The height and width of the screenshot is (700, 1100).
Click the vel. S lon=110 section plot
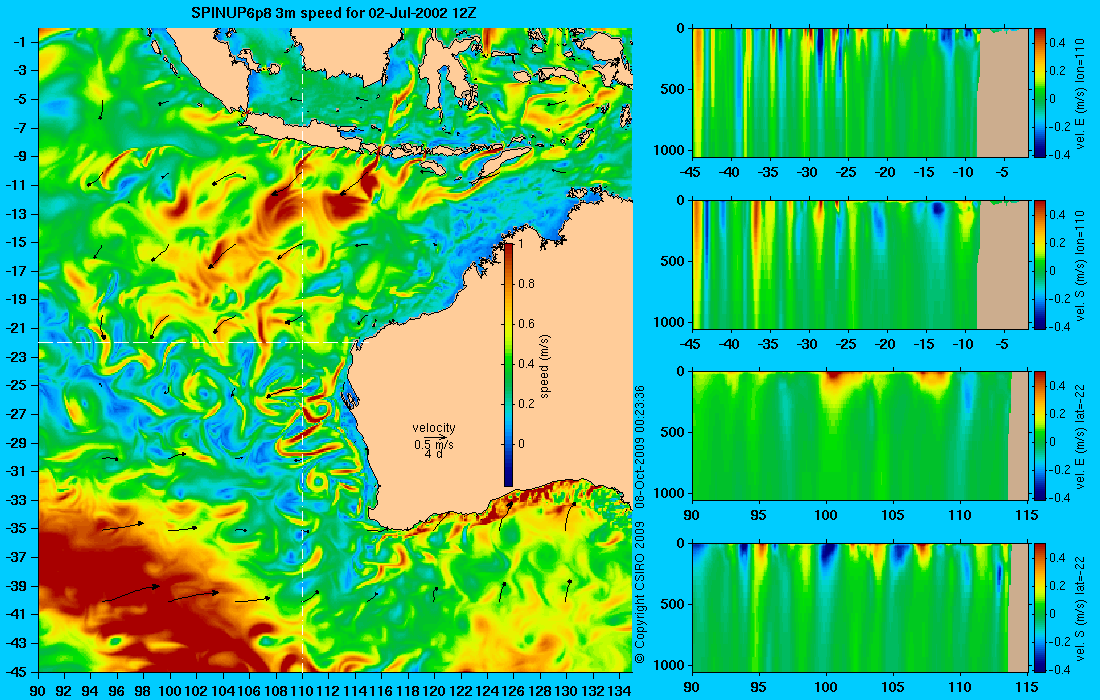point(860,264)
